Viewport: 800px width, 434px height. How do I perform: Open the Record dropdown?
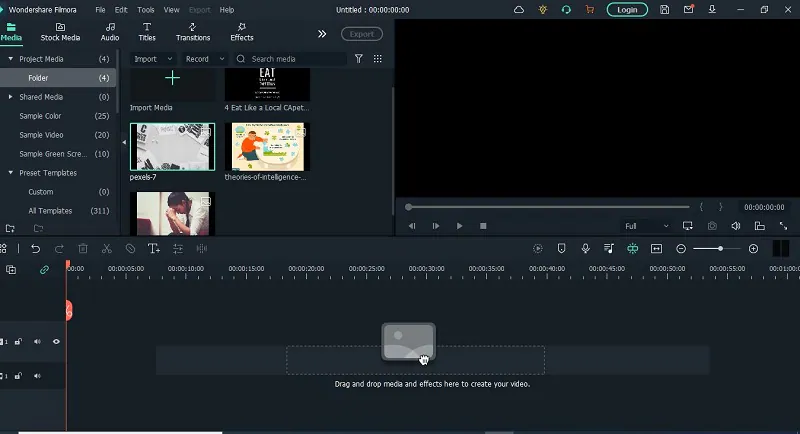click(x=205, y=59)
